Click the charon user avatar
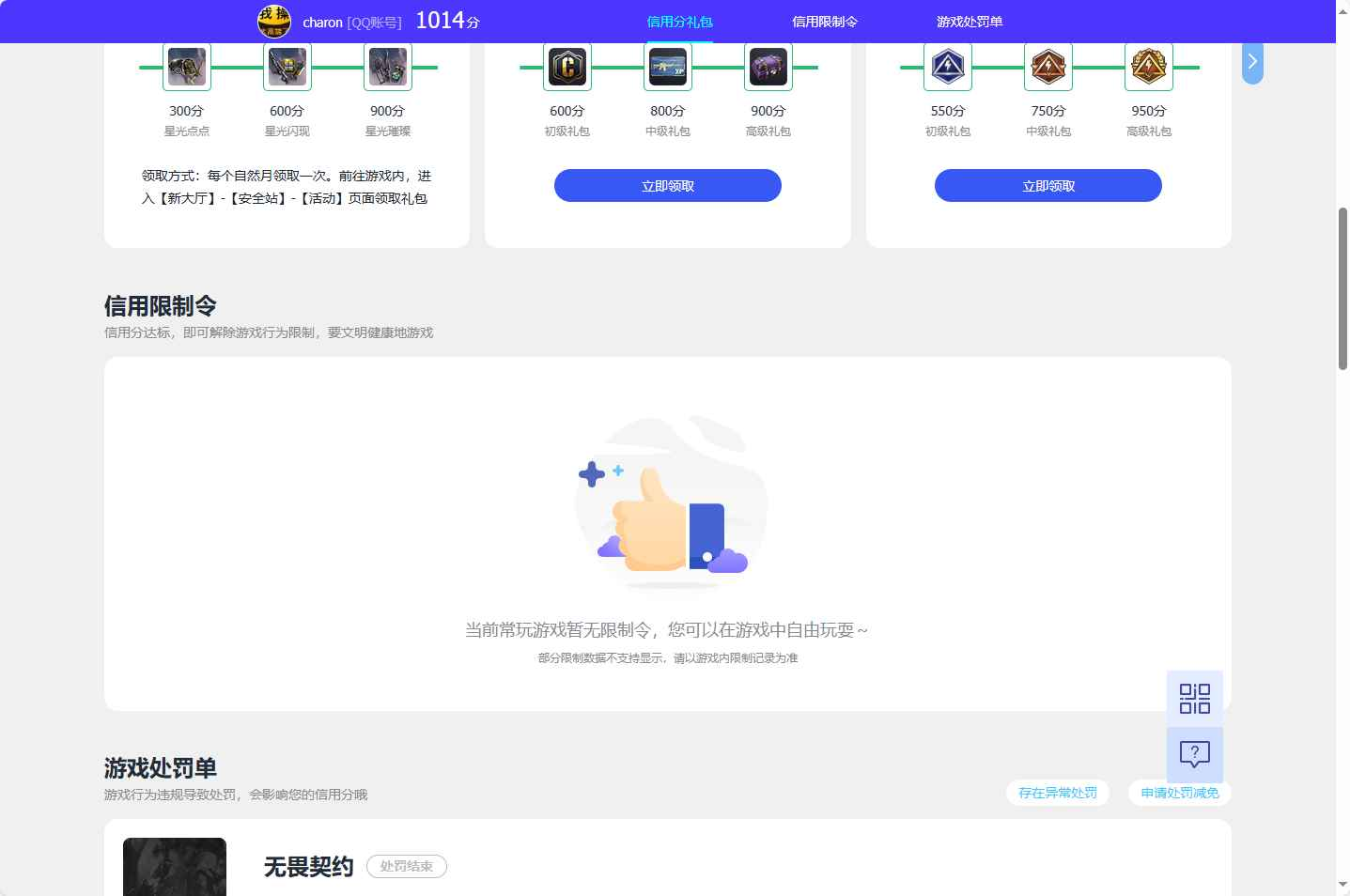 (x=274, y=21)
